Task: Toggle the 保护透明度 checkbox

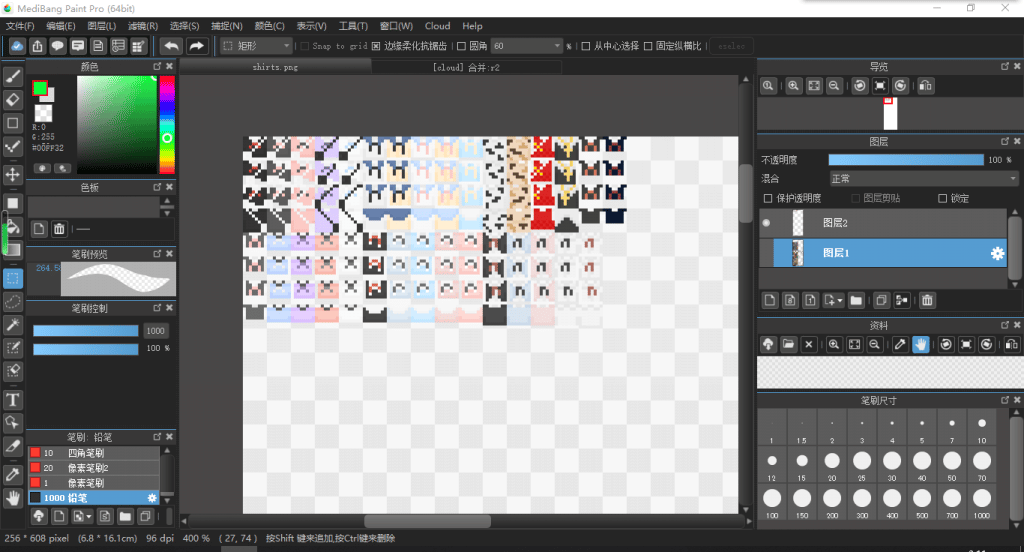Action: pyautogui.click(x=768, y=199)
